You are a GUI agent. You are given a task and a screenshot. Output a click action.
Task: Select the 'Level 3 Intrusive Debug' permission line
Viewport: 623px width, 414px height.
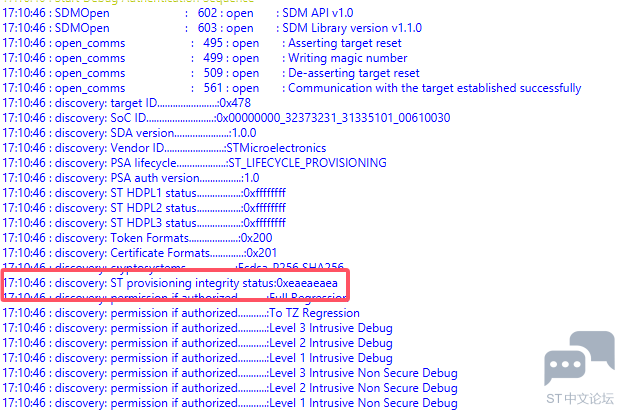pyautogui.click(x=197, y=329)
